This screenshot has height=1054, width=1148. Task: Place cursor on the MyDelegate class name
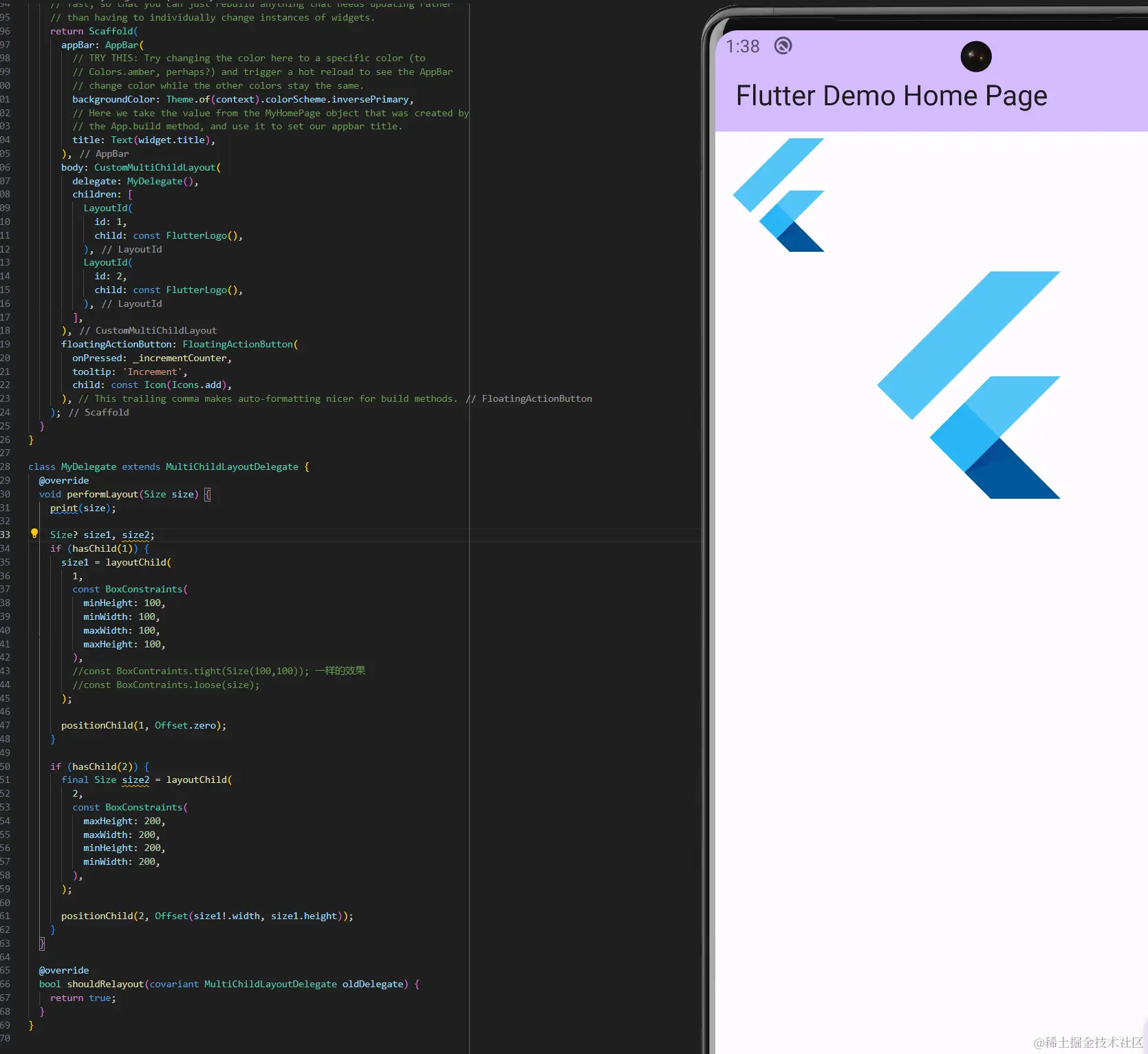[x=88, y=466]
